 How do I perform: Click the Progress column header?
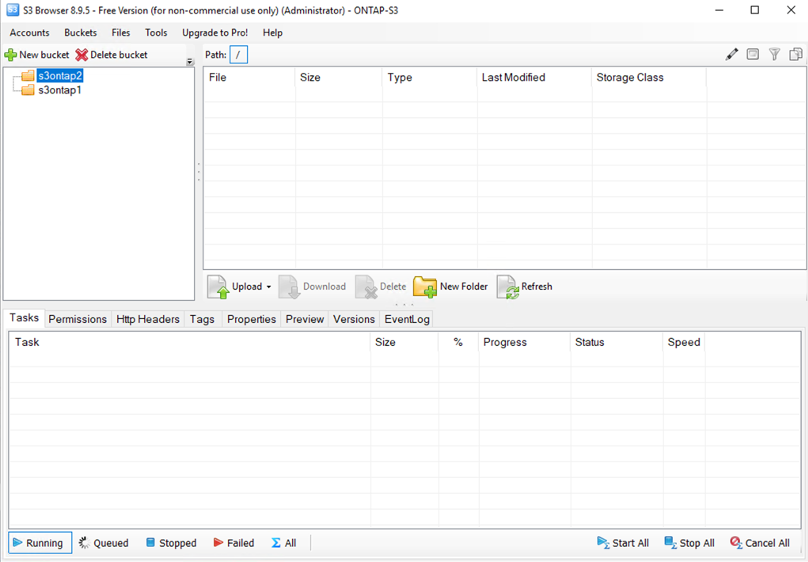pyautogui.click(x=525, y=342)
